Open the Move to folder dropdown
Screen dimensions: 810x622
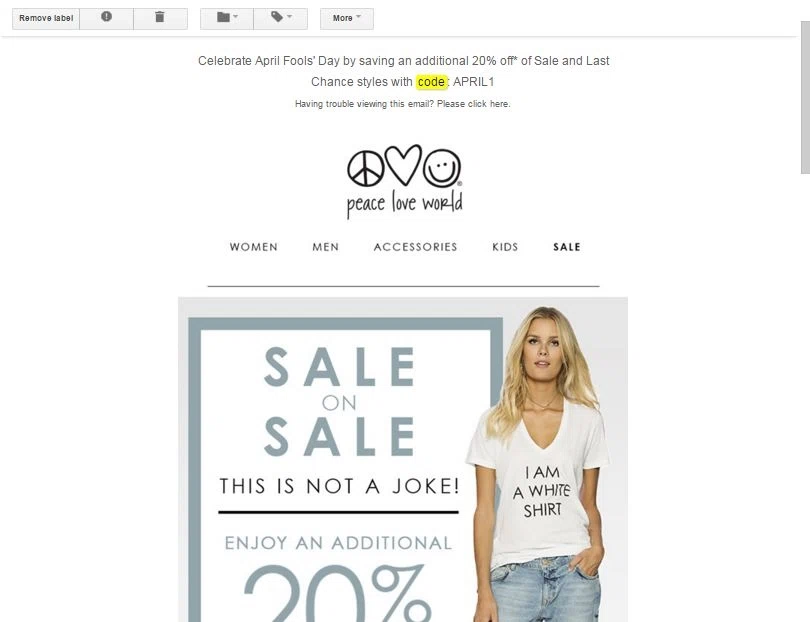(227, 18)
